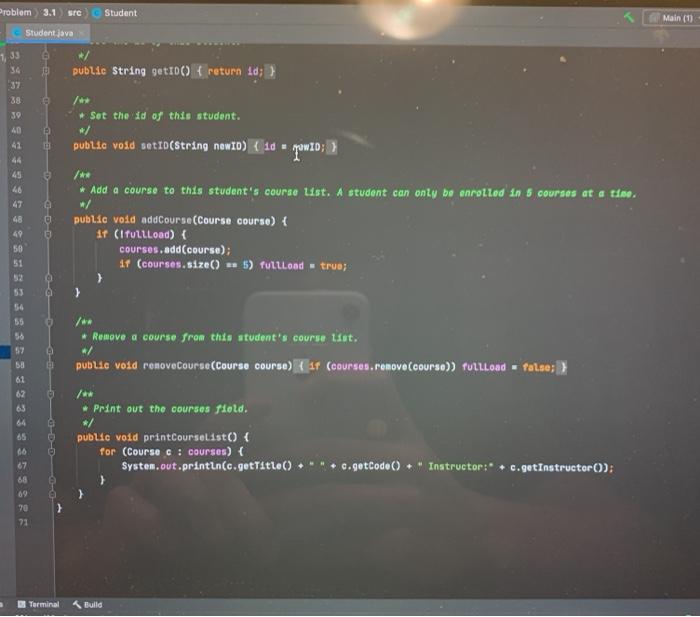Click the courses.add(course) statement
This screenshot has height=617, width=700.
point(175,250)
